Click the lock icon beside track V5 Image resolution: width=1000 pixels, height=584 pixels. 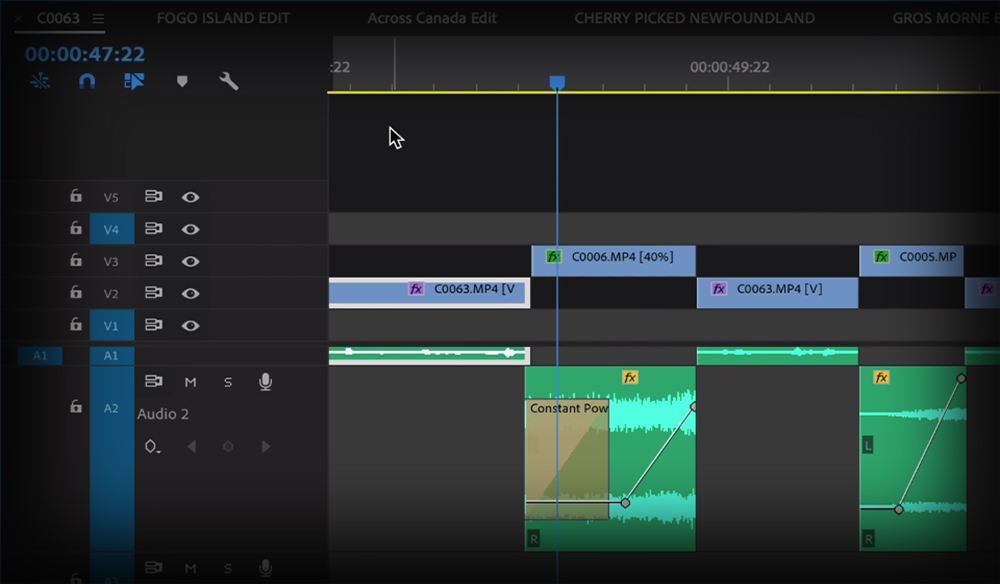75,196
